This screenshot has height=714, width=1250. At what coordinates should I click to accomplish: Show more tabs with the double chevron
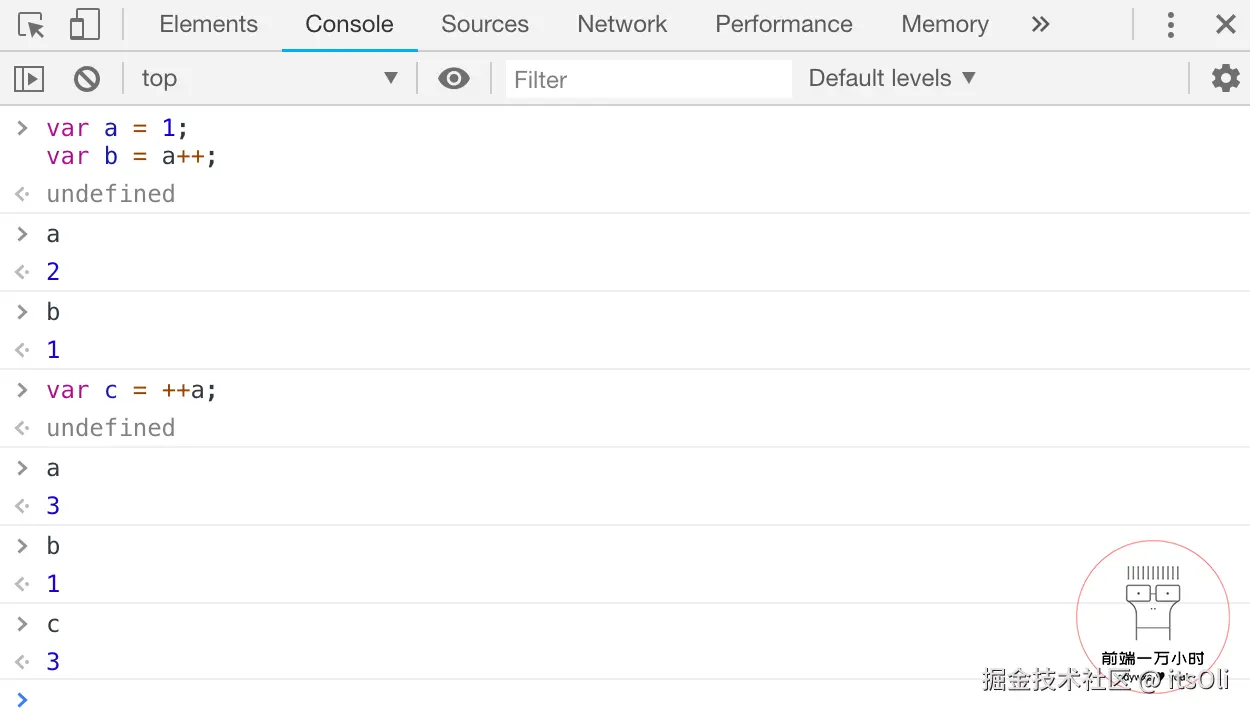click(x=1041, y=25)
